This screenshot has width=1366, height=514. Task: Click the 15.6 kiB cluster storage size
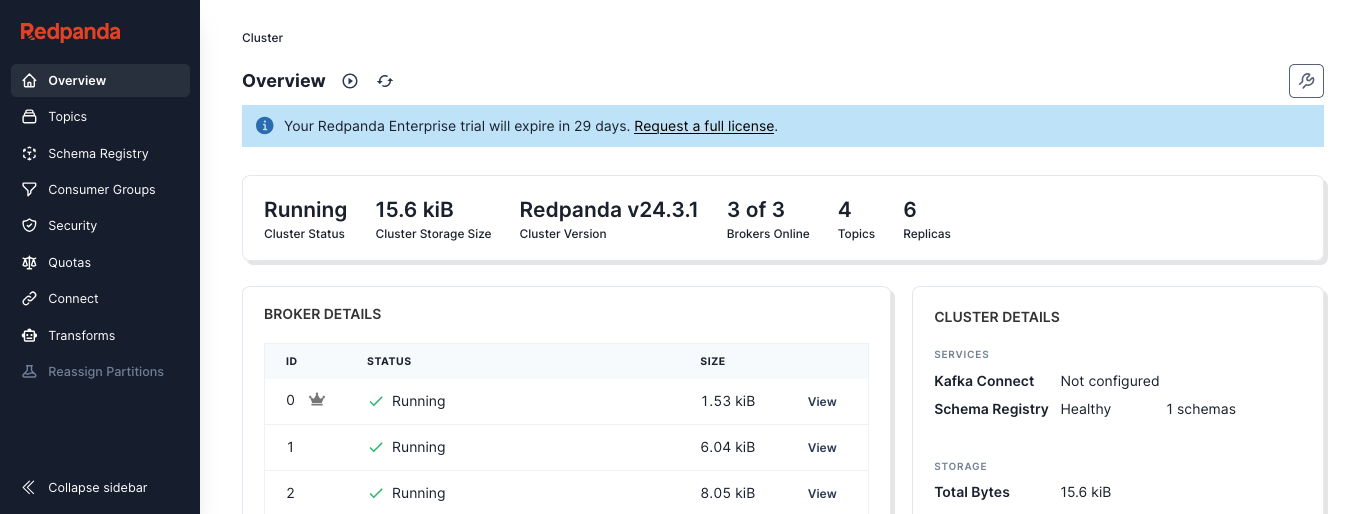pyautogui.click(x=414, y=210)
